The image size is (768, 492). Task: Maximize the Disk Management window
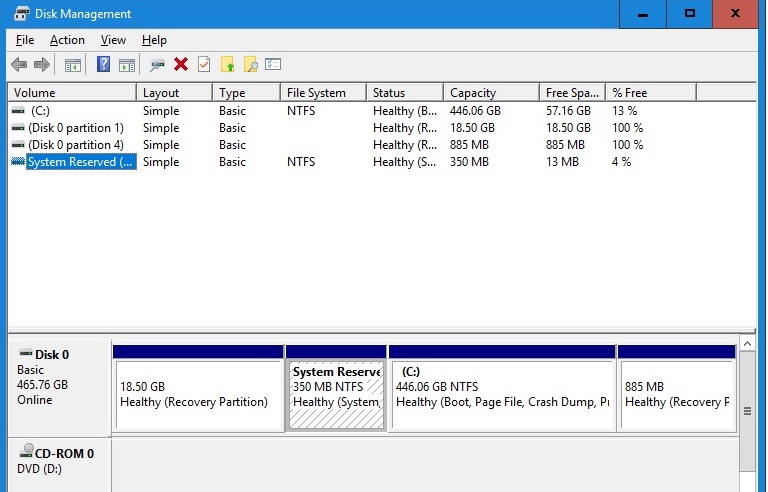click(690, 14)
